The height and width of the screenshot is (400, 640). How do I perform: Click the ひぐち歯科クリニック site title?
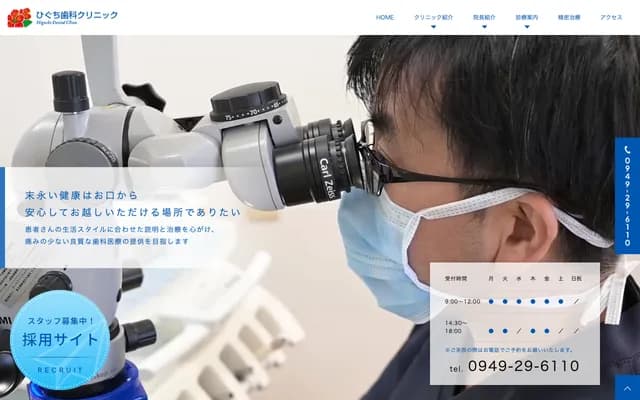pos(77,15)
